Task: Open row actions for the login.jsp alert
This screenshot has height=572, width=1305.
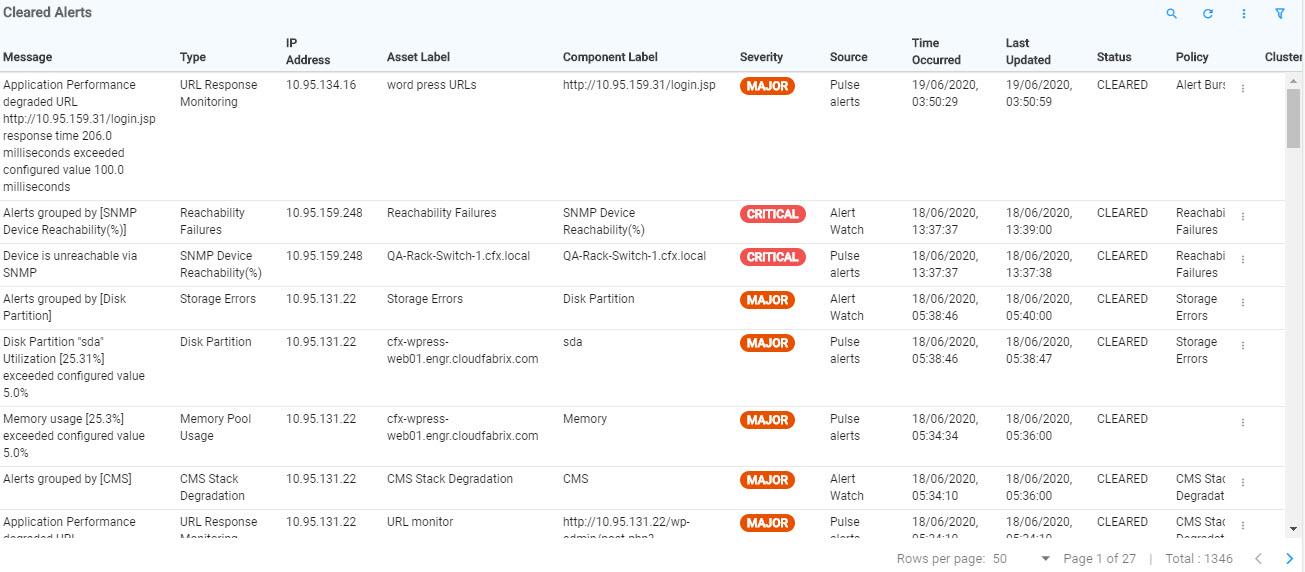Action: pyautogui.click(x=1243, y=88)
